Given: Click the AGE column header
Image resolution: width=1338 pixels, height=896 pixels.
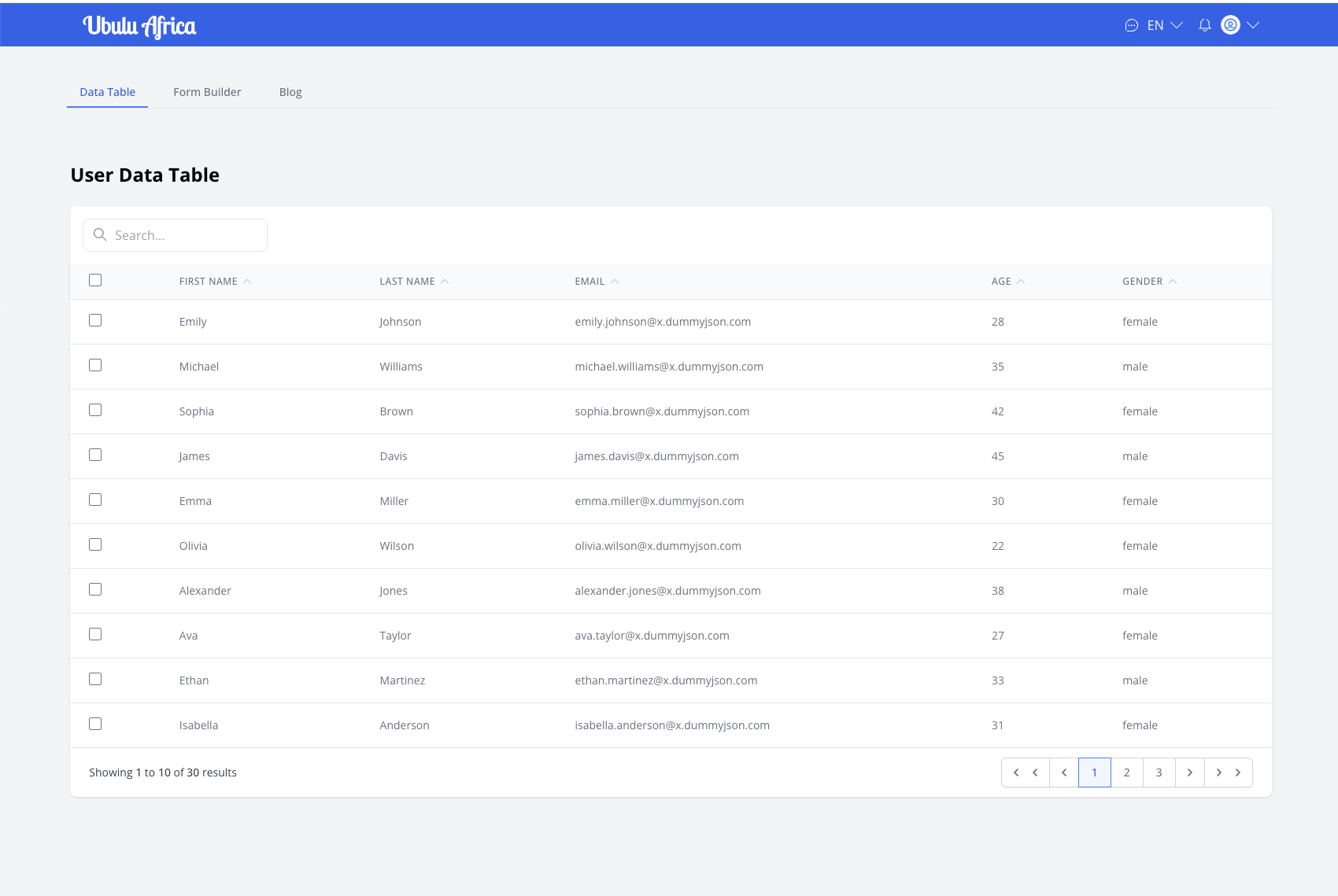Looking at the screenshot, I should (1001, 282).
